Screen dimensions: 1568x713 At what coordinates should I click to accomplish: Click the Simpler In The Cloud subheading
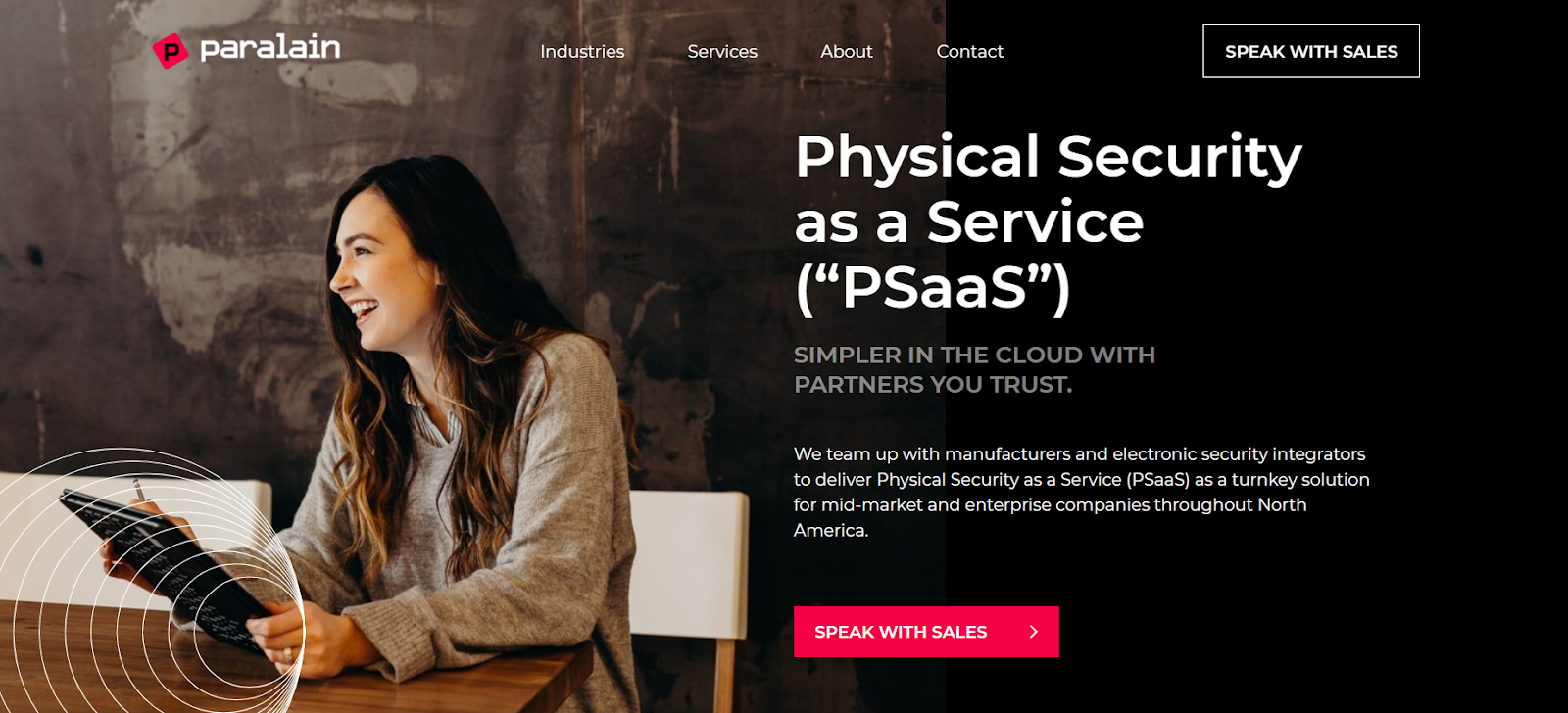pos(974,355)
